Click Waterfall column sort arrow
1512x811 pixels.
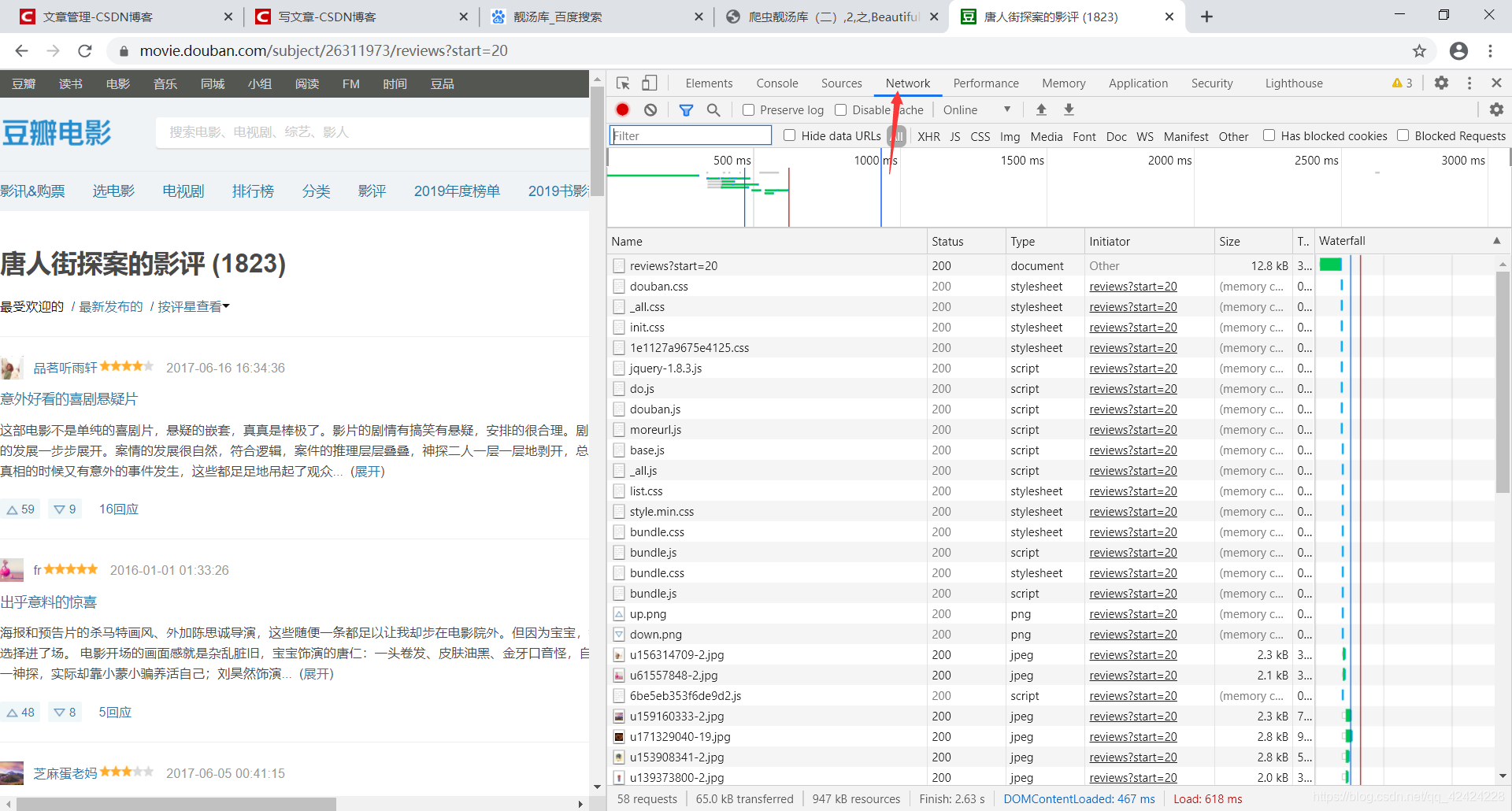click(1496, 241)
